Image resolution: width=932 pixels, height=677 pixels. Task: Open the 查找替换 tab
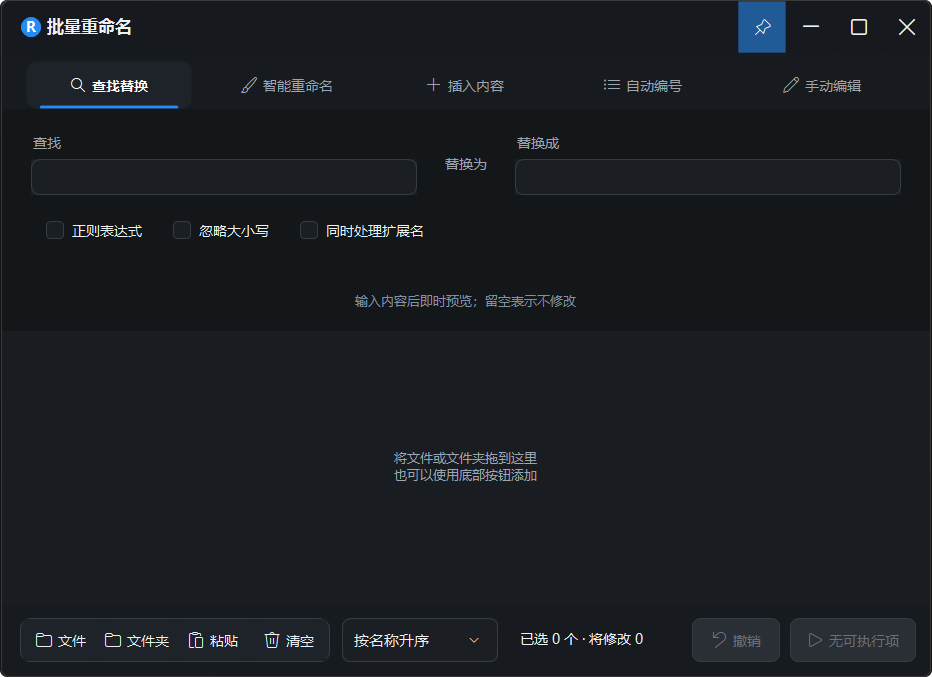[109, 86]
